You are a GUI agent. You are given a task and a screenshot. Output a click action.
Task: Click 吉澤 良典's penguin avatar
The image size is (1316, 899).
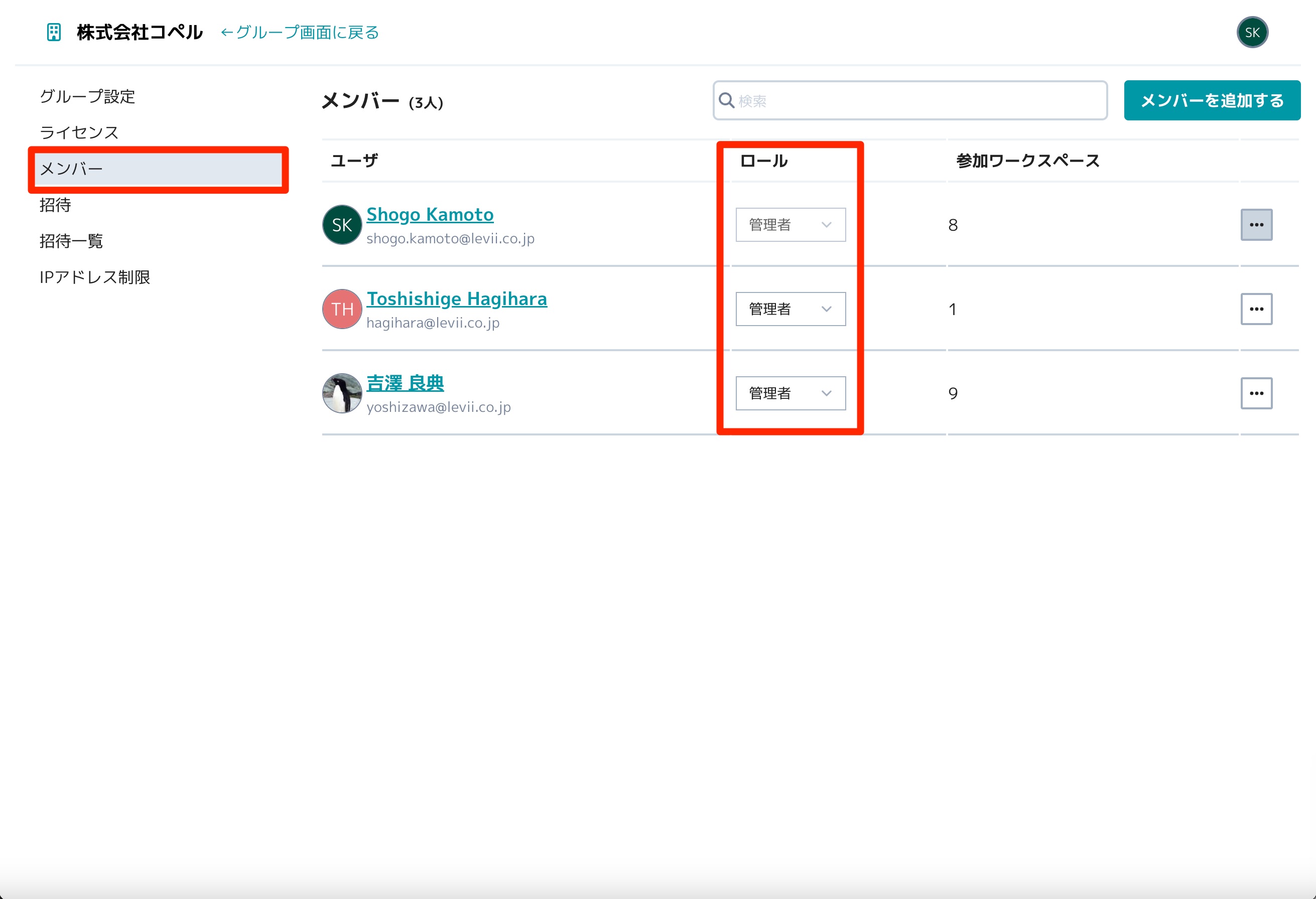pyautogui.click(x=342, y=393)
